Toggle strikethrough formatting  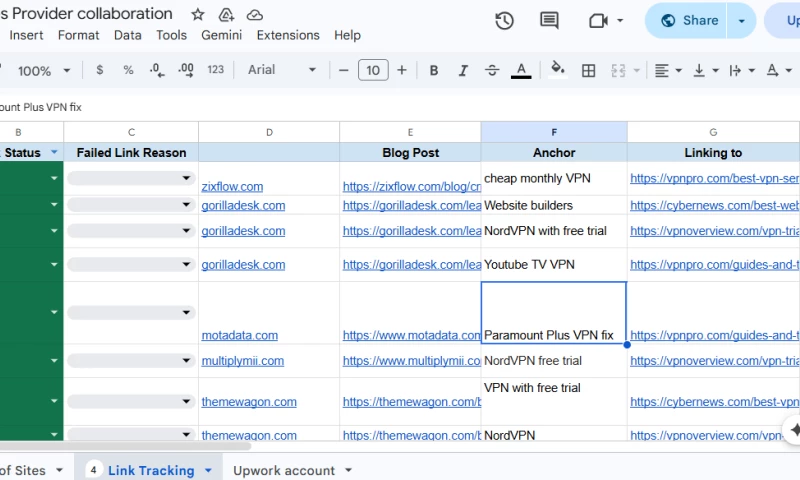[x=492, y=70]
